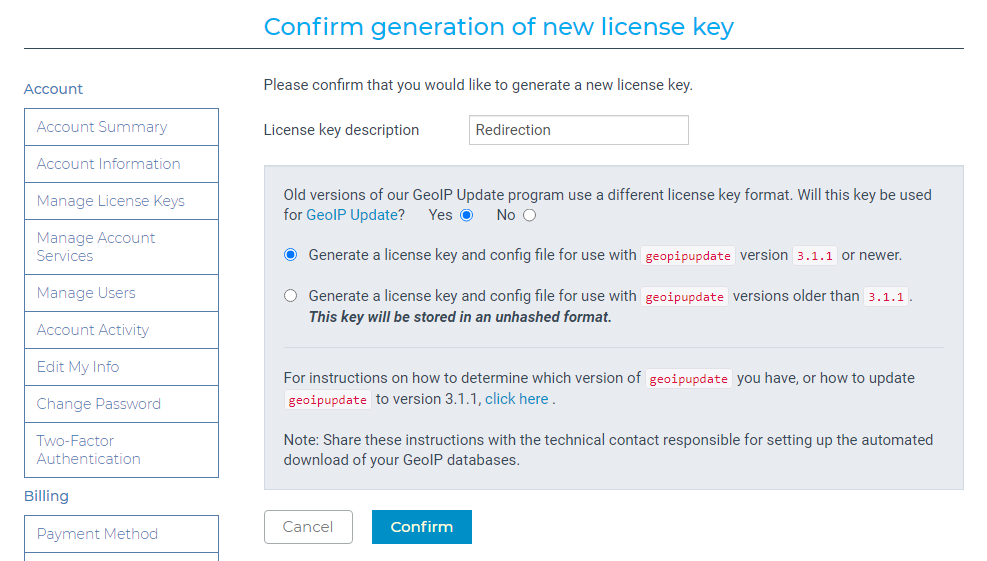Open Two-Factor Authentication settings
Viewport: 987px width, 561px height.
[x=121, y=450]
